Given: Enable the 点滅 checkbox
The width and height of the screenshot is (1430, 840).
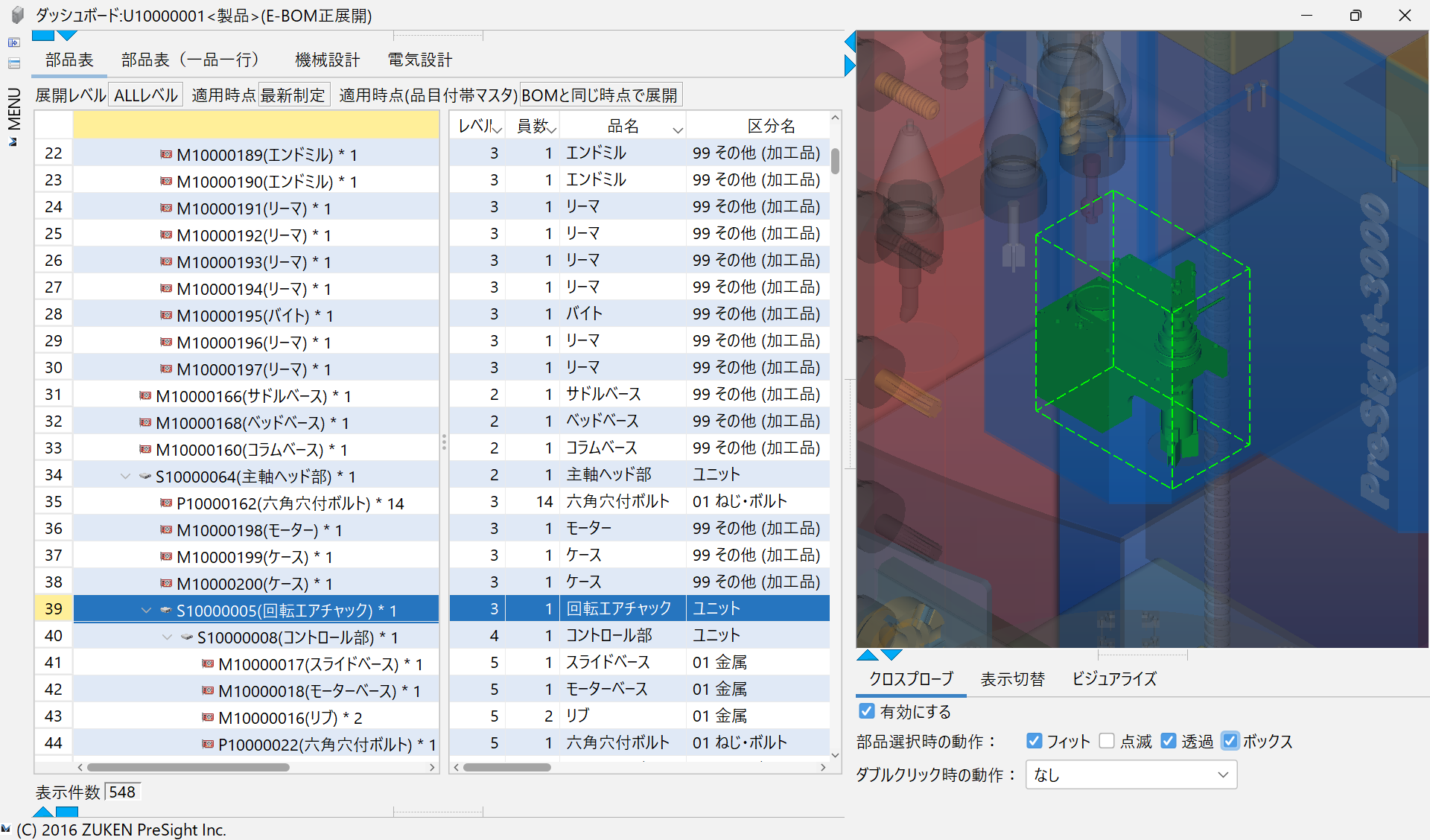Looking at the screenshot, I should (x=1107, y=741).
